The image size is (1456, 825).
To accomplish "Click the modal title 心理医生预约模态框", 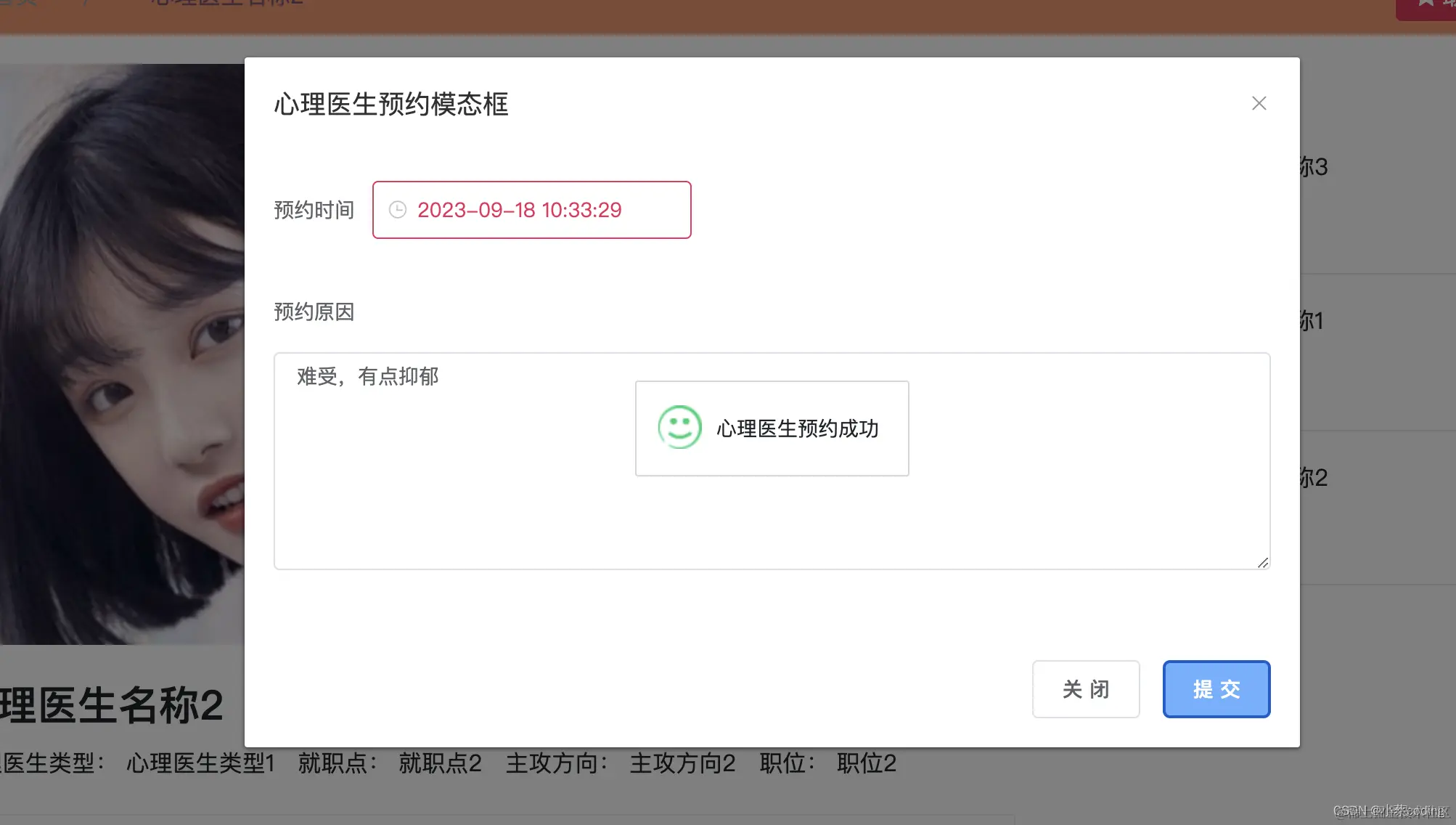I will click(x=391, y=105).
